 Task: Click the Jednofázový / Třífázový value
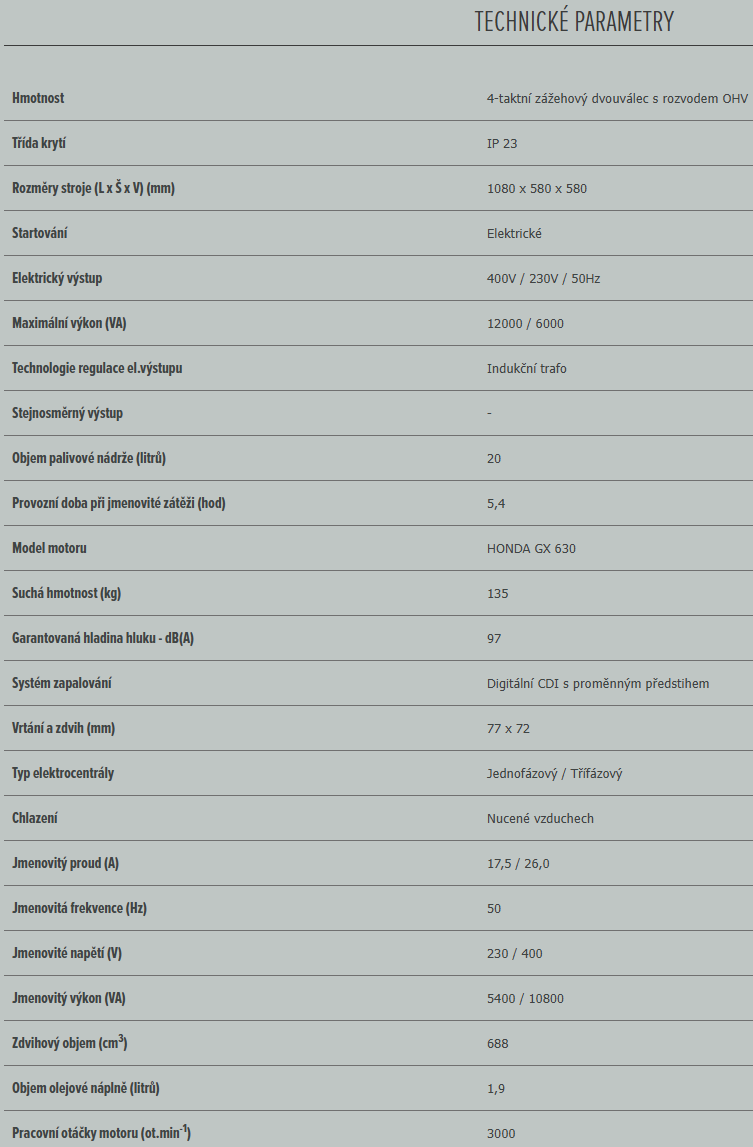click(555, 774)
